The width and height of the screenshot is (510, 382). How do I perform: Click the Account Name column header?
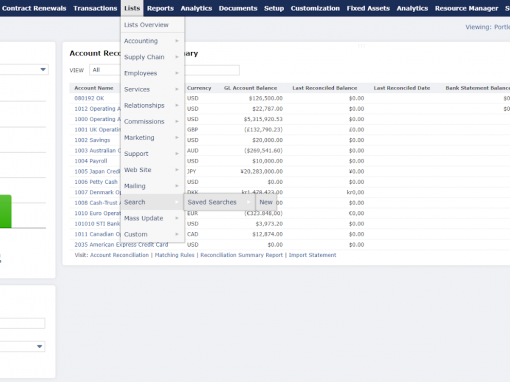94,88
